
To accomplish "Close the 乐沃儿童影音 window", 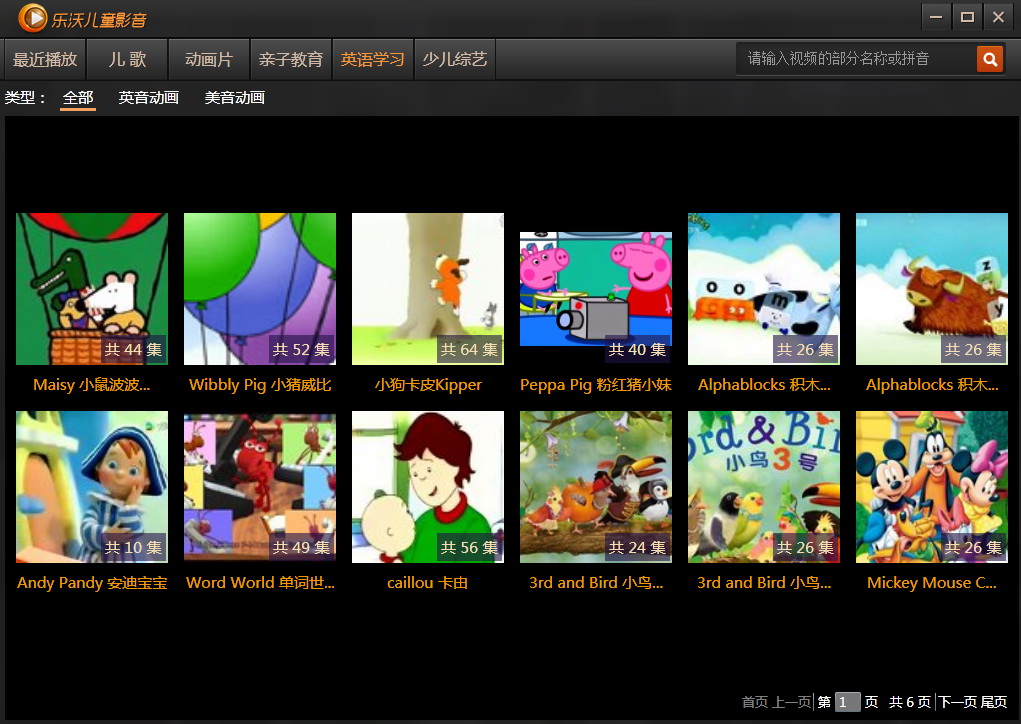I will tap(998, 17).
